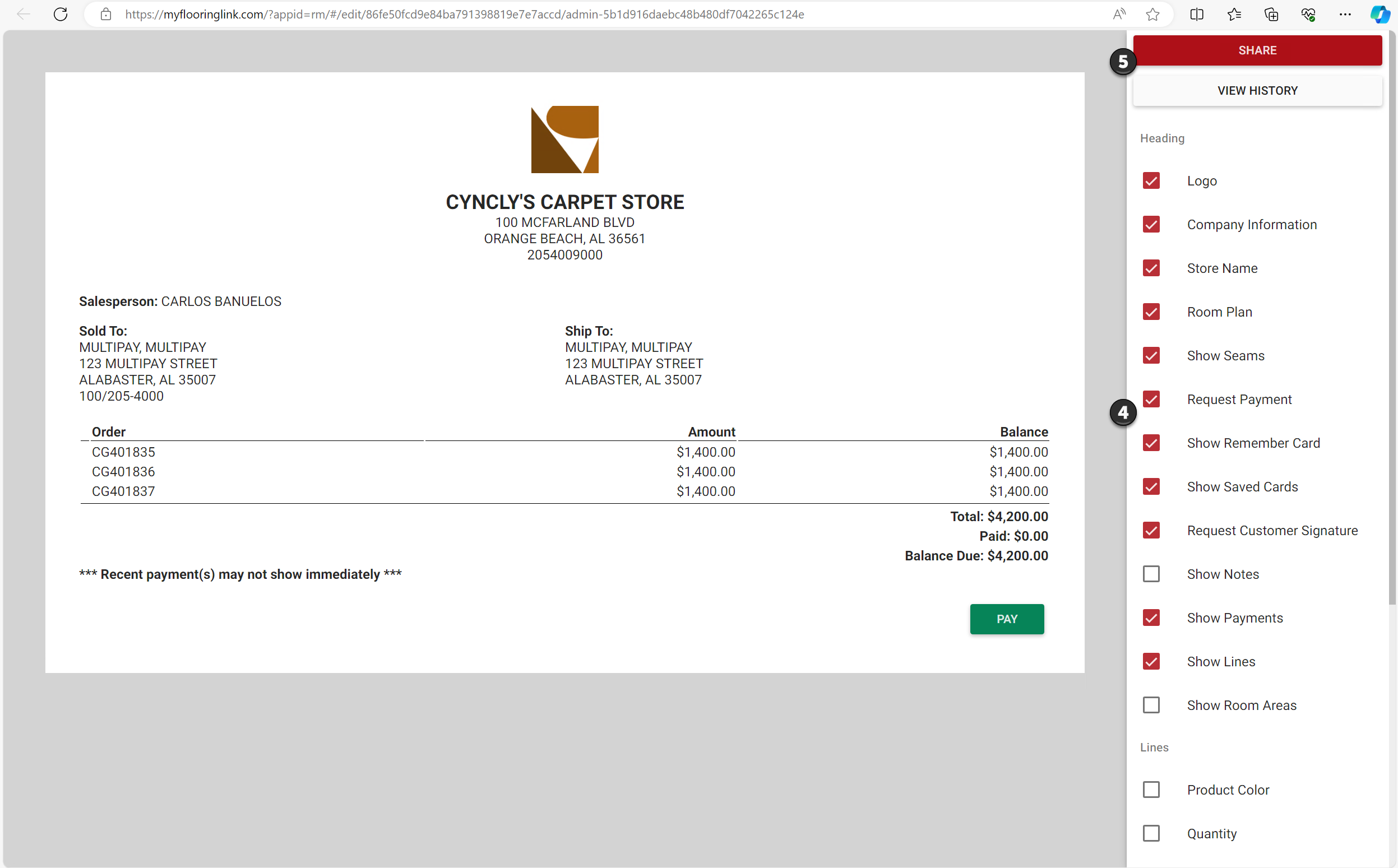The image size is (1398, 868).
Task: Enable the Show Notes option
Action: pyautogui.click(x=1152, y=573)
